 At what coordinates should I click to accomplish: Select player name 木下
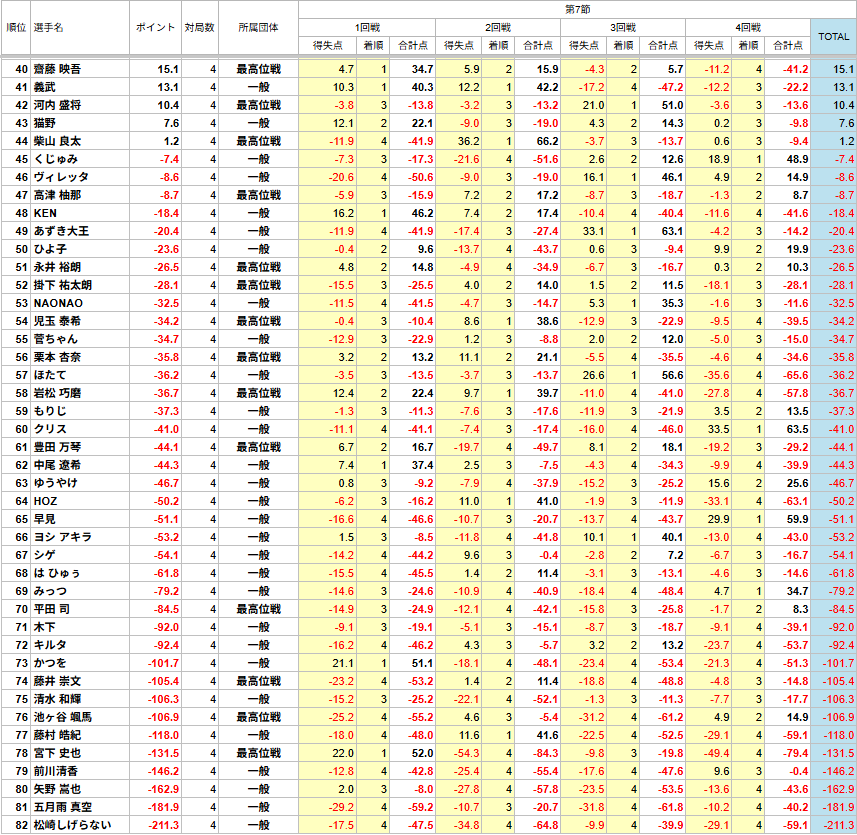[45, 628]
